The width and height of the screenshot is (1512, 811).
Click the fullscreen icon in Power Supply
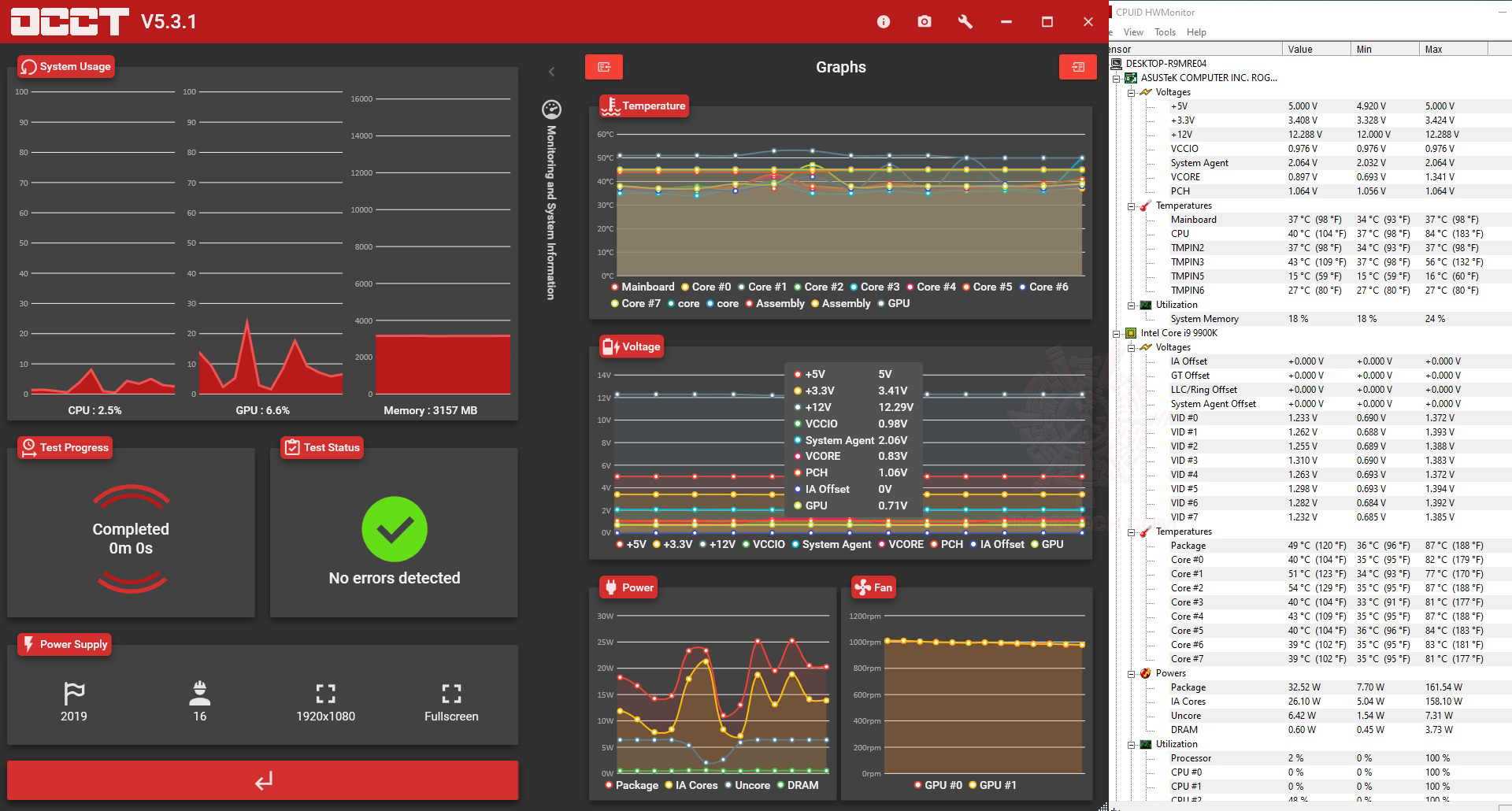tap(451, 693)
